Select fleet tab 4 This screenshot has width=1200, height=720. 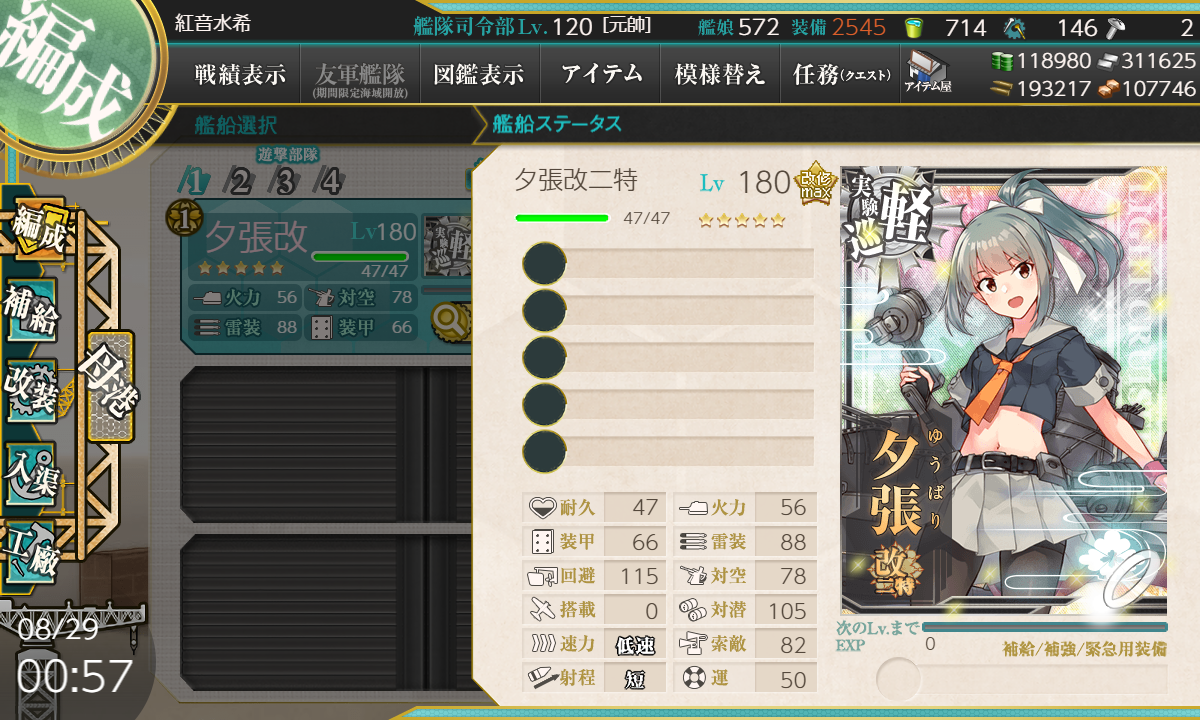330,182
